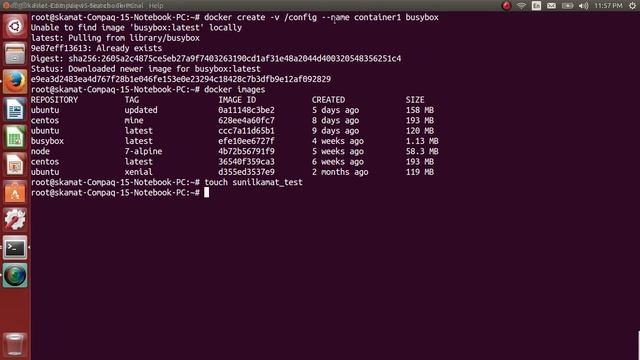Click image ID ccc7a11d65b1
This screenshot has width=640, height=360.
click(247, 131)
